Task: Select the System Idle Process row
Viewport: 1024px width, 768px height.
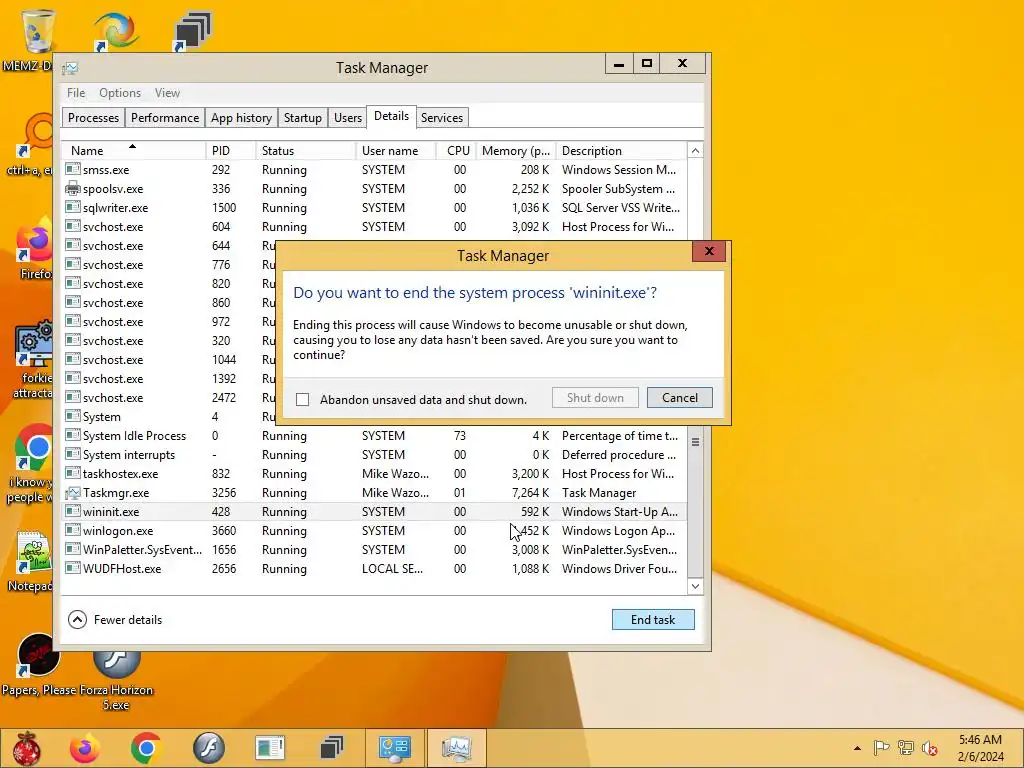Action: [x=375, y=436]
